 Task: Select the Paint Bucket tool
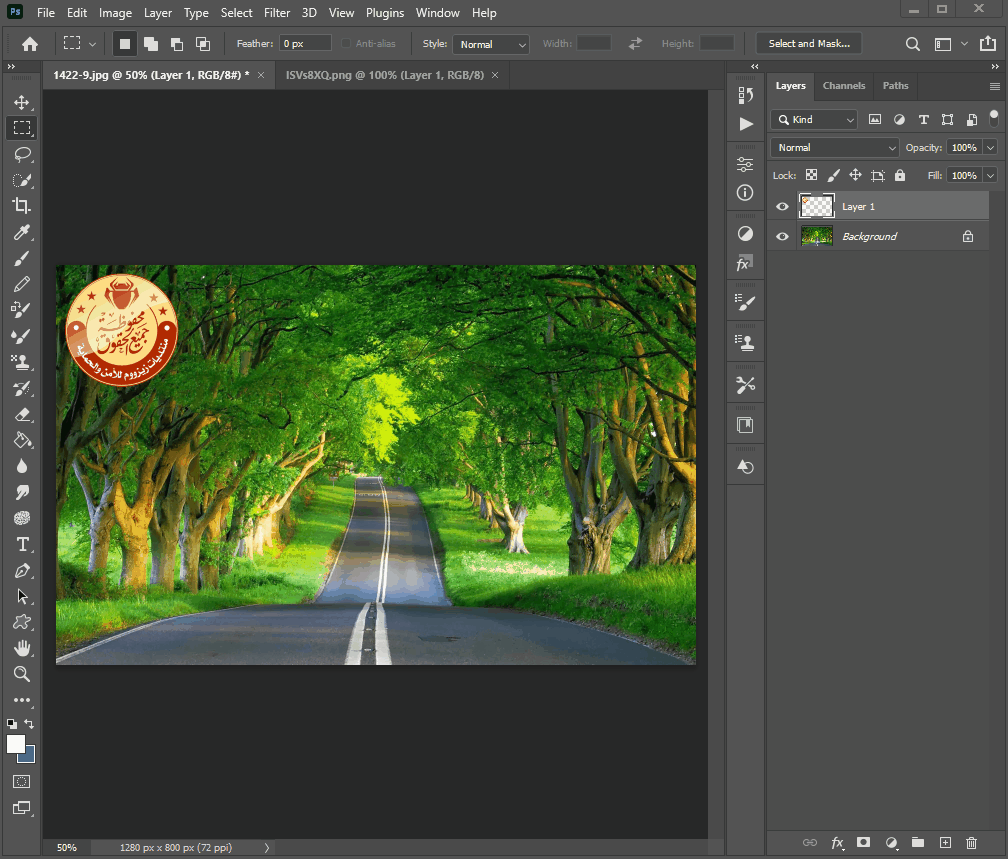click(x=22, y=440)
